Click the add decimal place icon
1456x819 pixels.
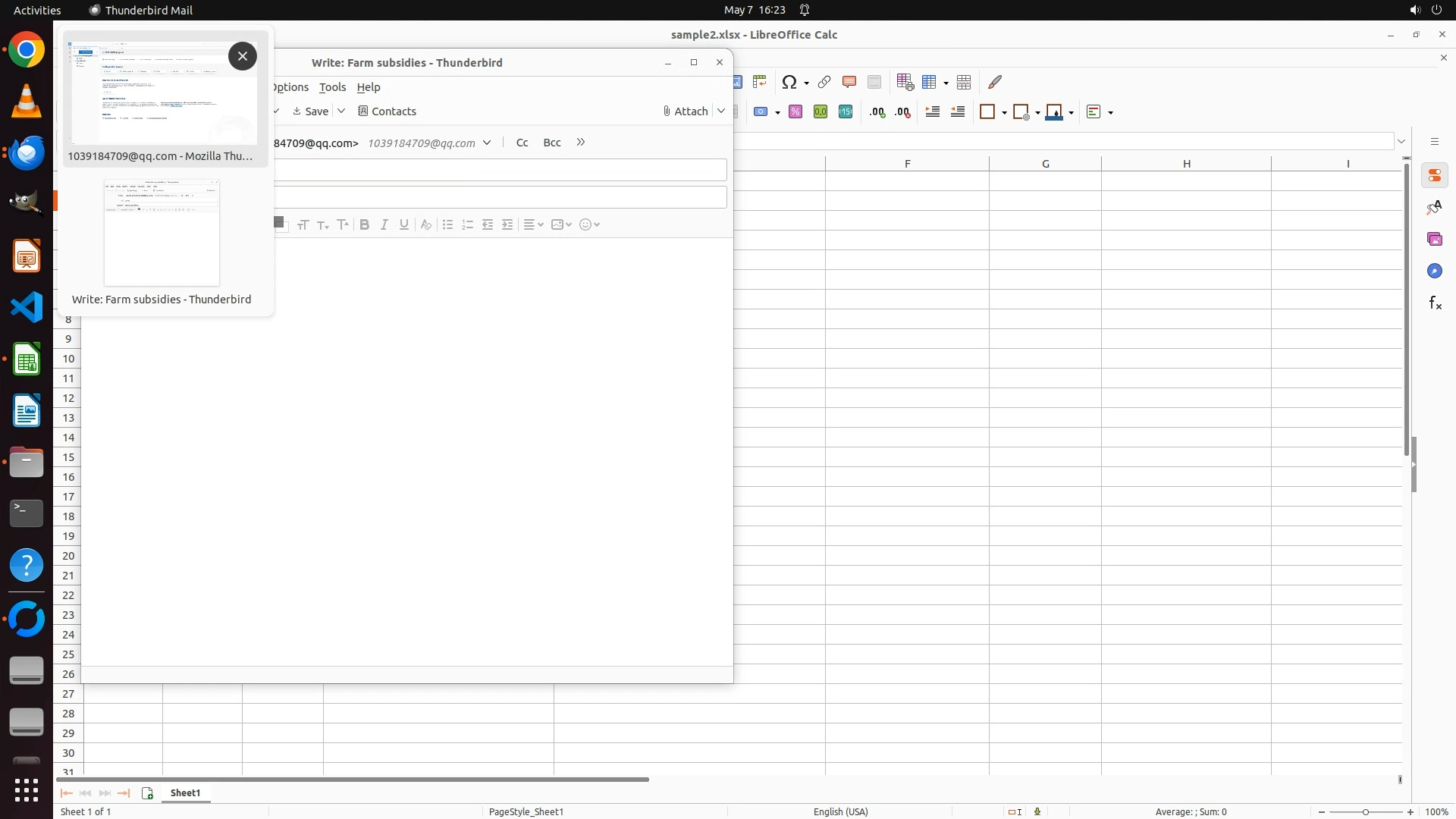click(877, 112)
